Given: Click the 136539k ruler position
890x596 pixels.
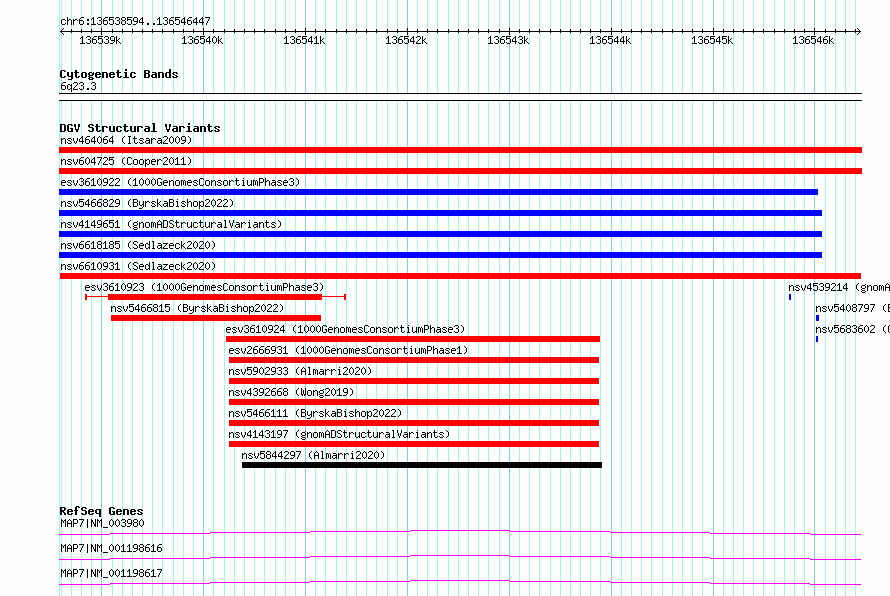Looking at the screenshot, I should tap(100, 40).
